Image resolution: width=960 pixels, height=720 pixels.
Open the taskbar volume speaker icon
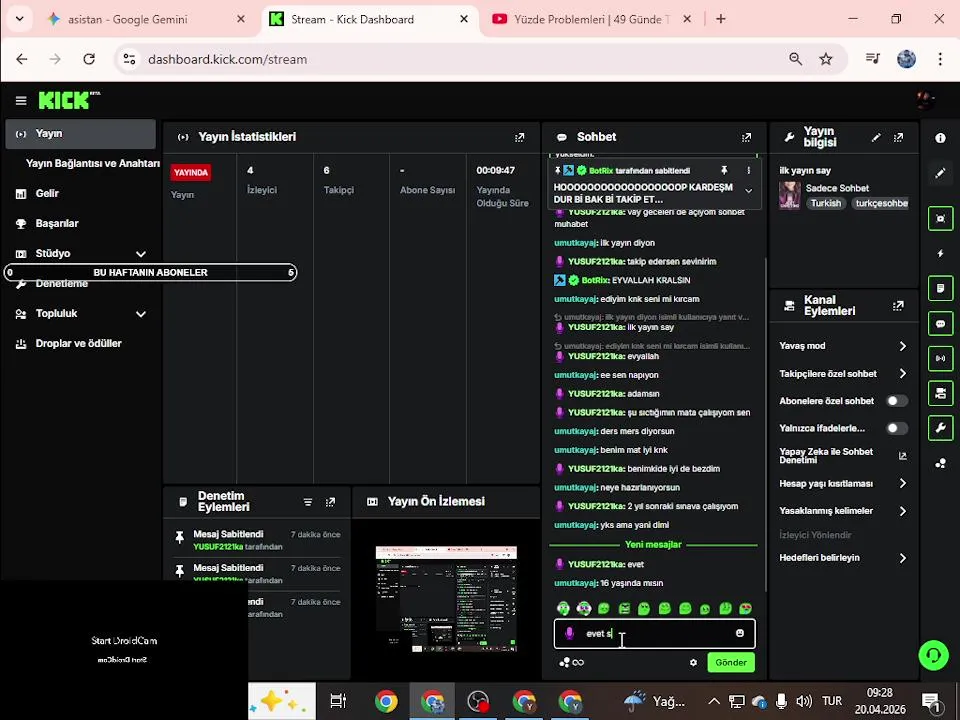coord(804,702)
